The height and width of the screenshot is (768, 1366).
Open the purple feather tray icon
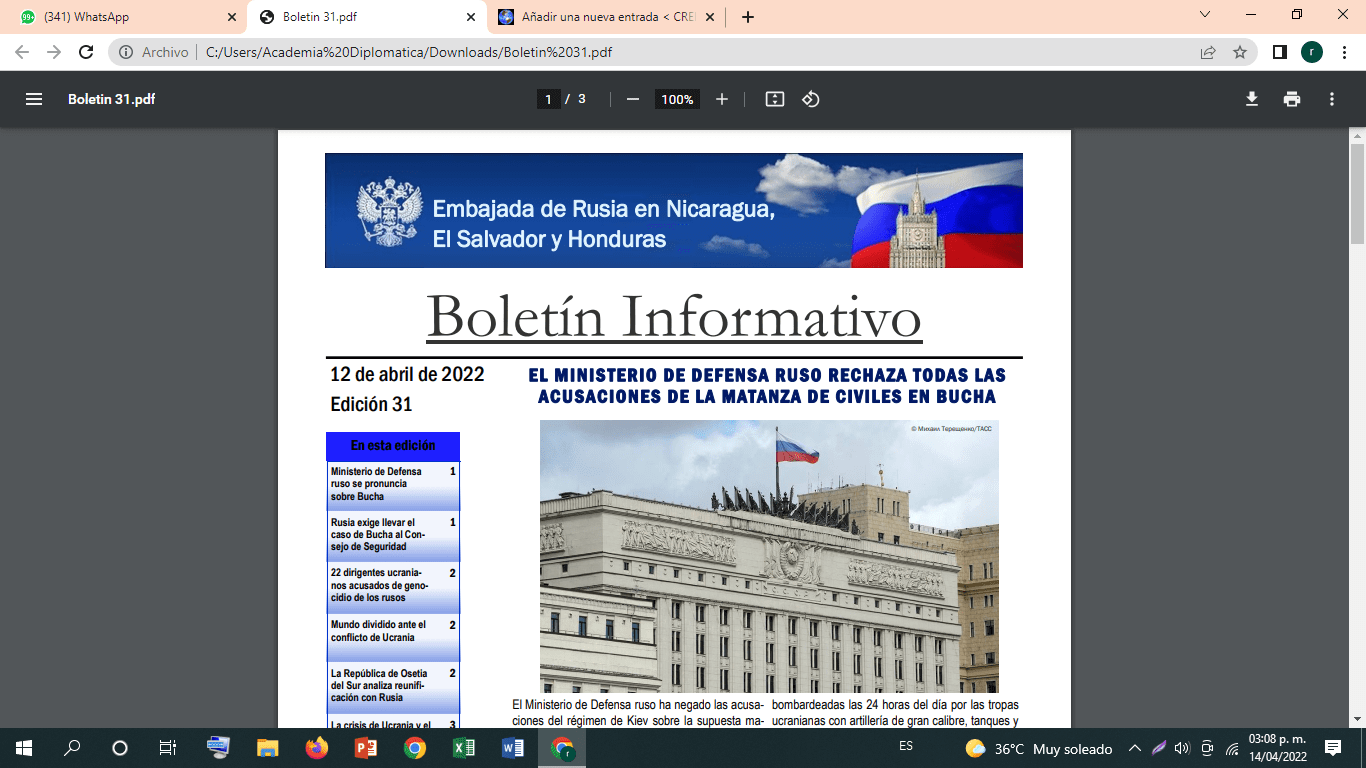click(1158, 748)
